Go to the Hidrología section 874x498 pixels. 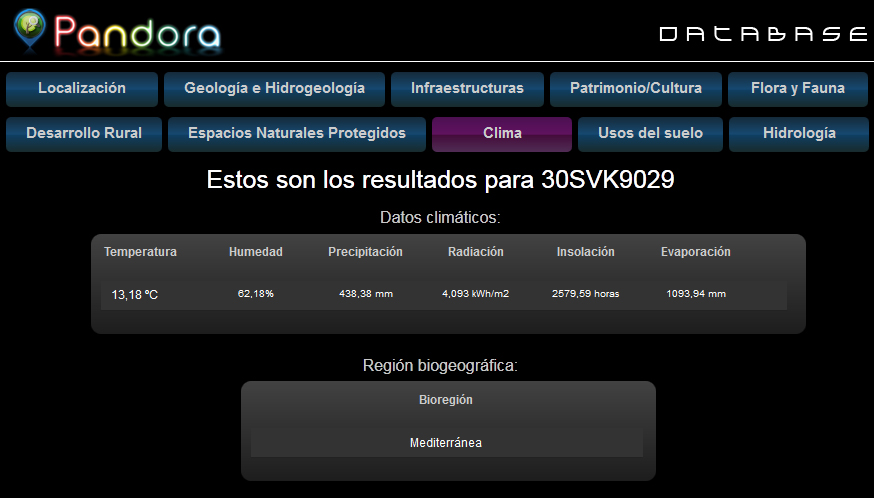(x=799, y=133)
